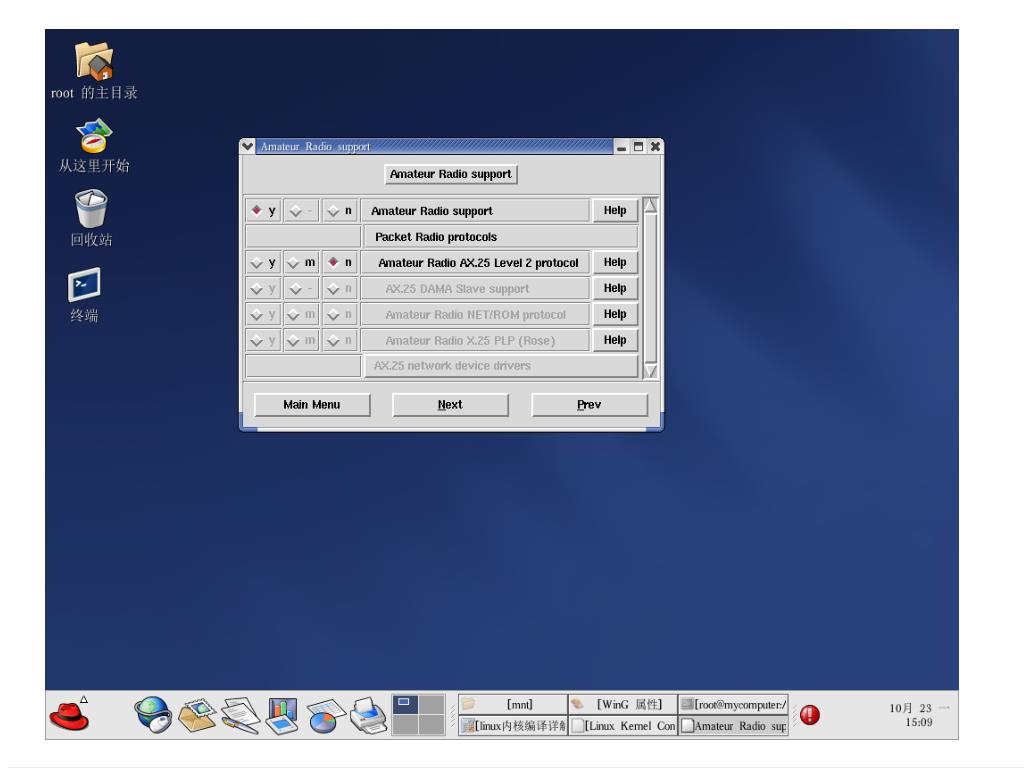Viewport: 1024px width, 768px height.
Task: Select 'y' for Amateur Radio NET/ROM protocol
Action: [x=264, y=314]
